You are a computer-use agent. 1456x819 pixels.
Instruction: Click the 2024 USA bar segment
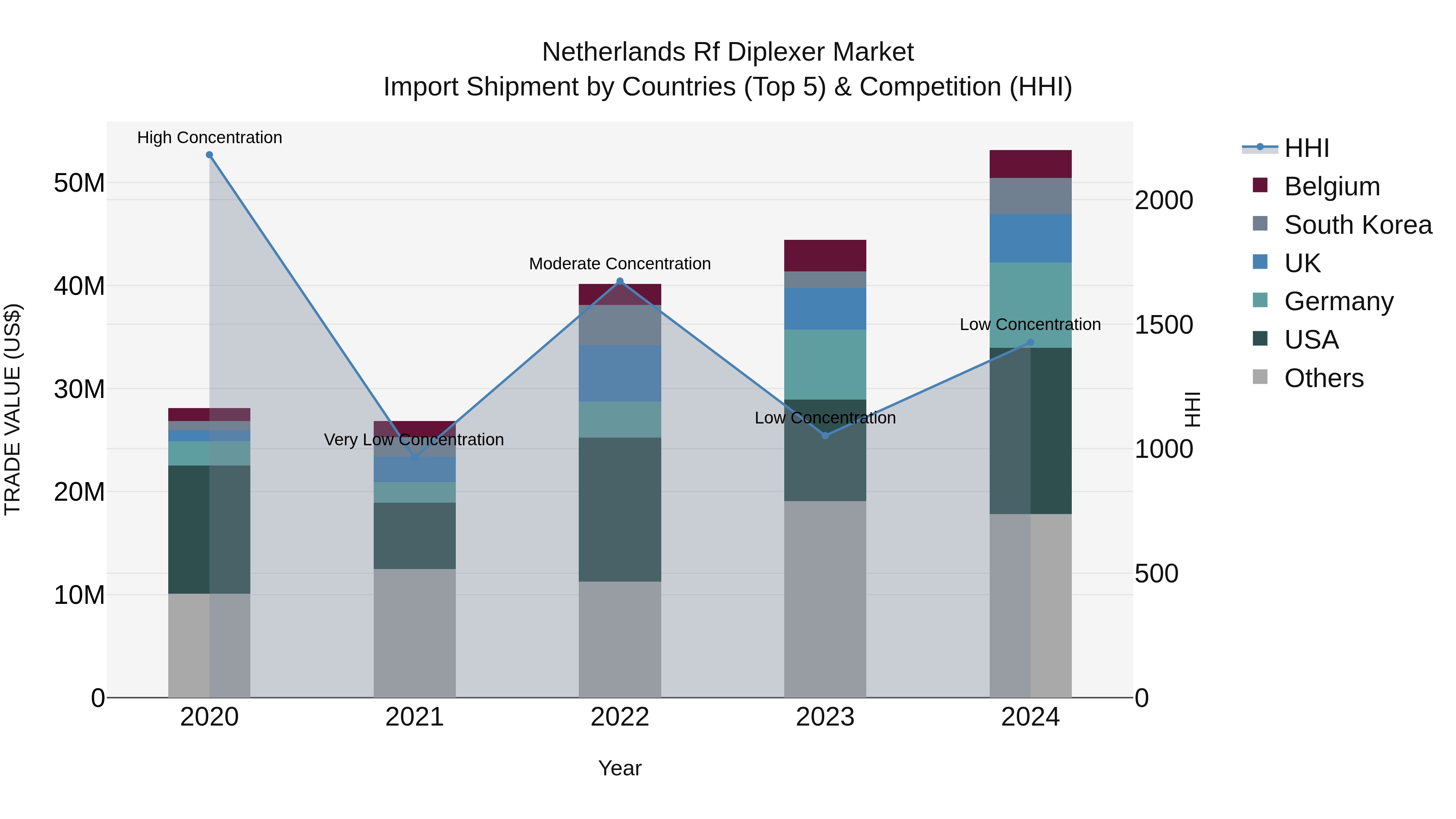pos(1031,431)
